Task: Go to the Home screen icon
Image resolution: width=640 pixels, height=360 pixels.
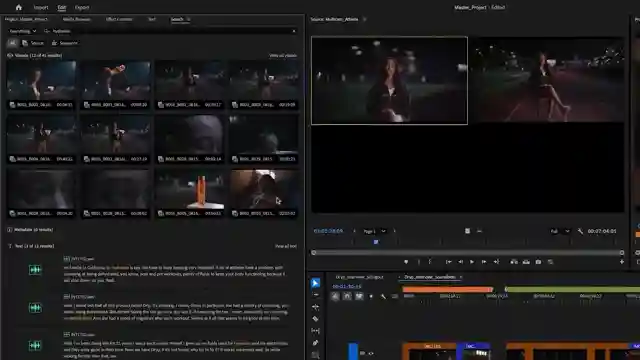Action: 18,7
